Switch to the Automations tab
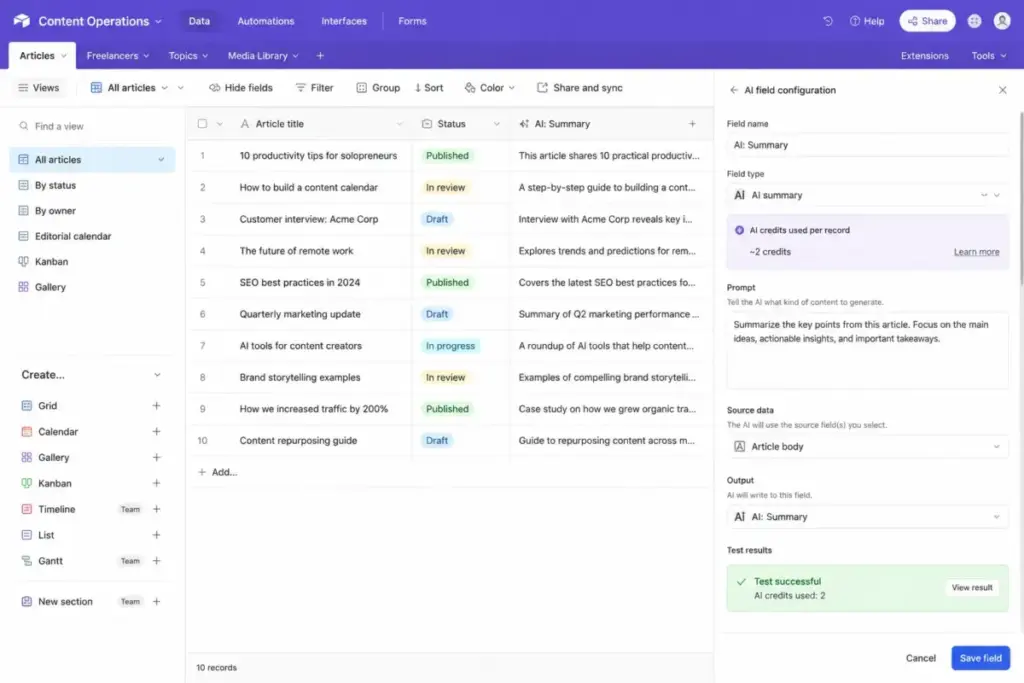Viewport: 1024px width, 683px height. click(266, 21)
